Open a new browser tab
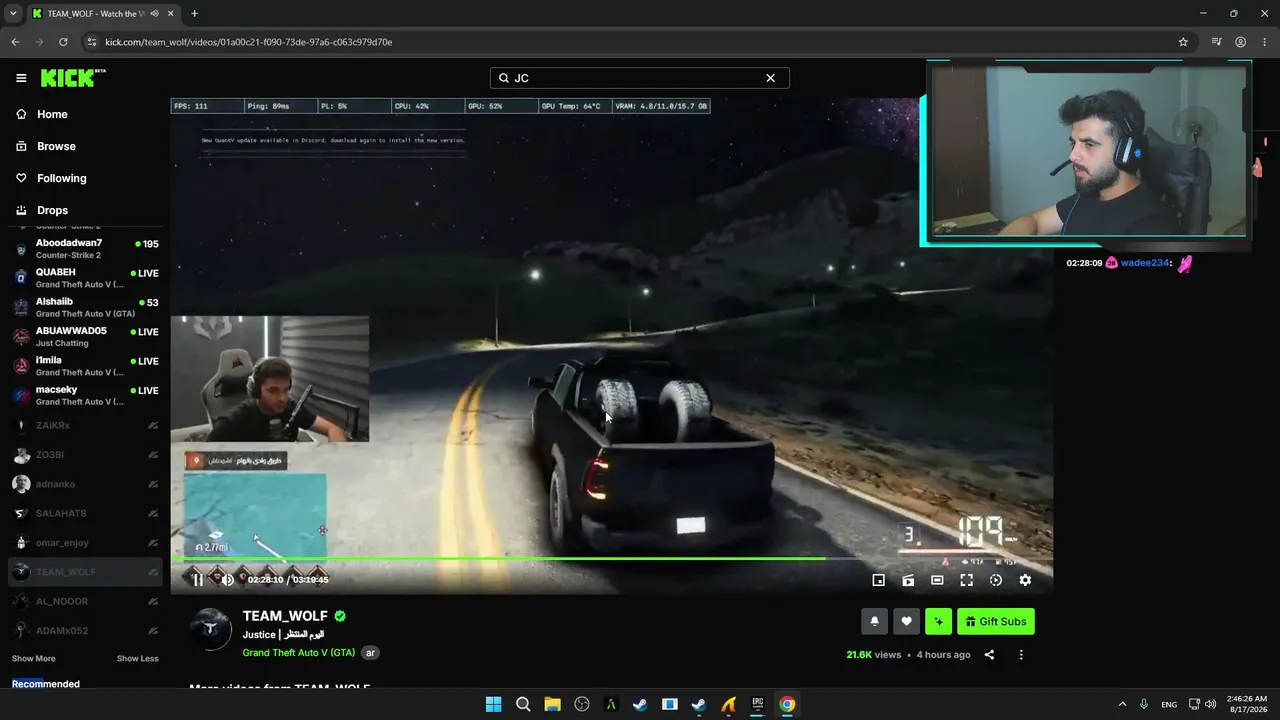The width and height of the screenshot is (1280, 720). (x=194, y=14)
